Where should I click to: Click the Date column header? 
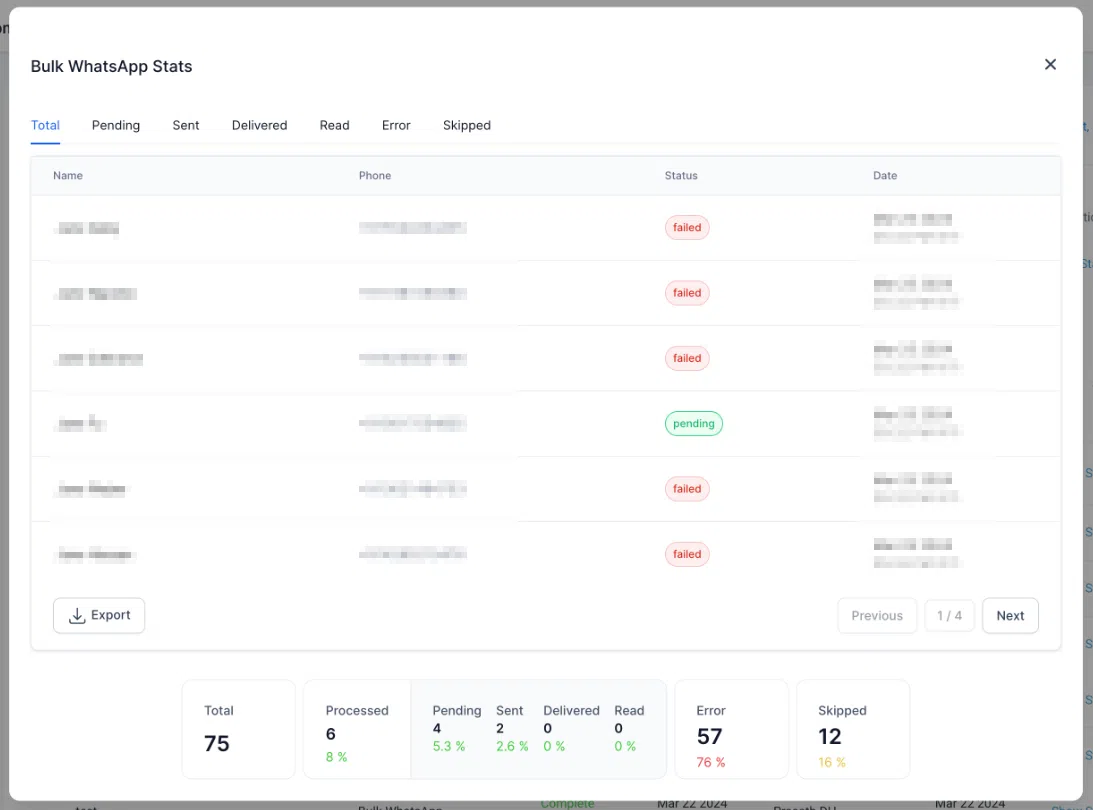tap(885, 176)
